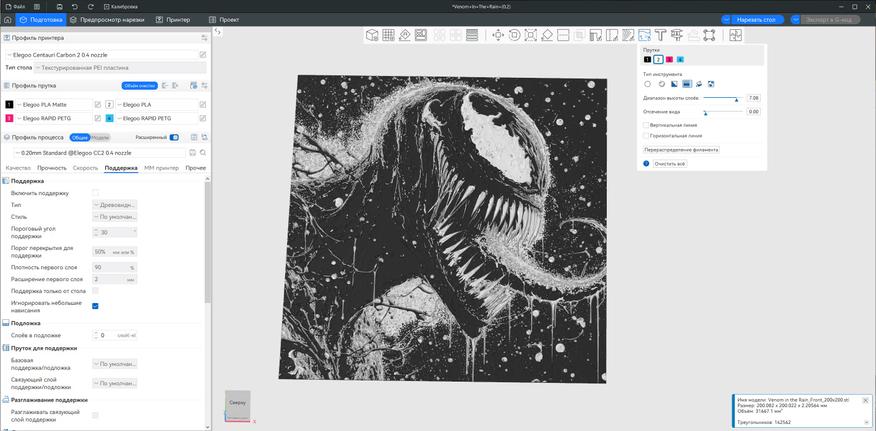876x431 pixels.
Task: Open the 'Тип стола' plate dropdown
Action: point(120,68)
